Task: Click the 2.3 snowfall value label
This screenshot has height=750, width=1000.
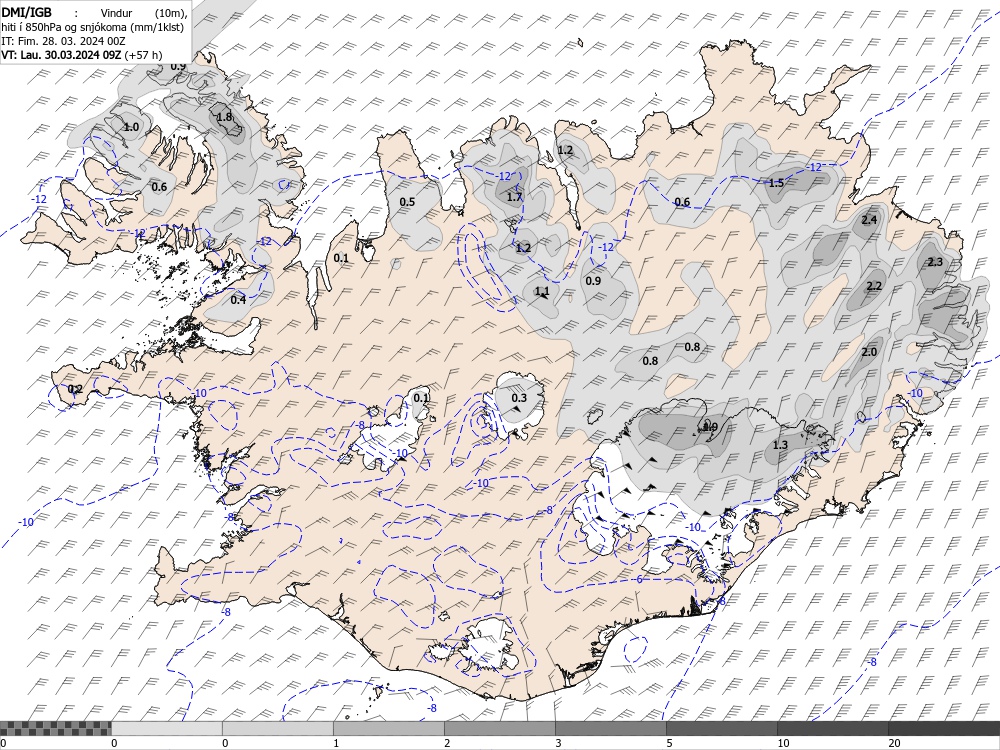Action: tap(935, 262)
